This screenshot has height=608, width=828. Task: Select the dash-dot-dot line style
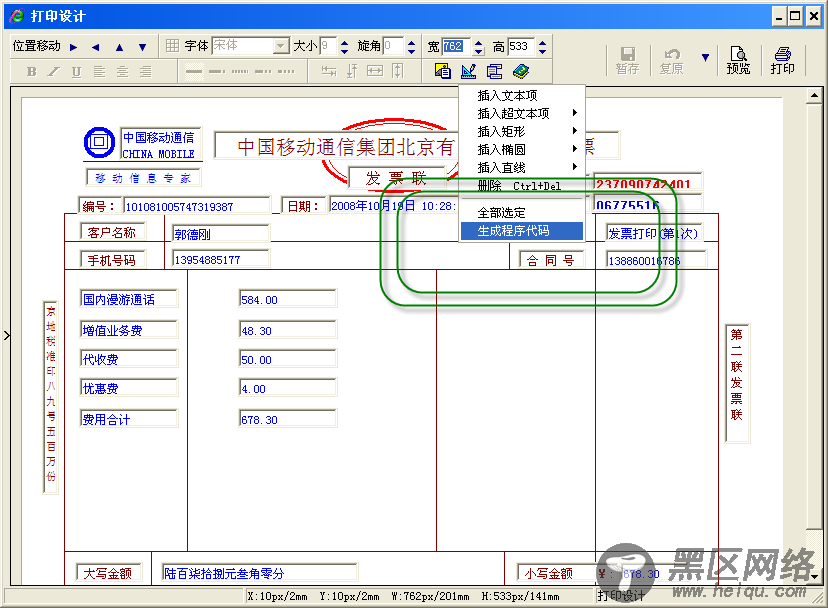[x=263, y=71]
